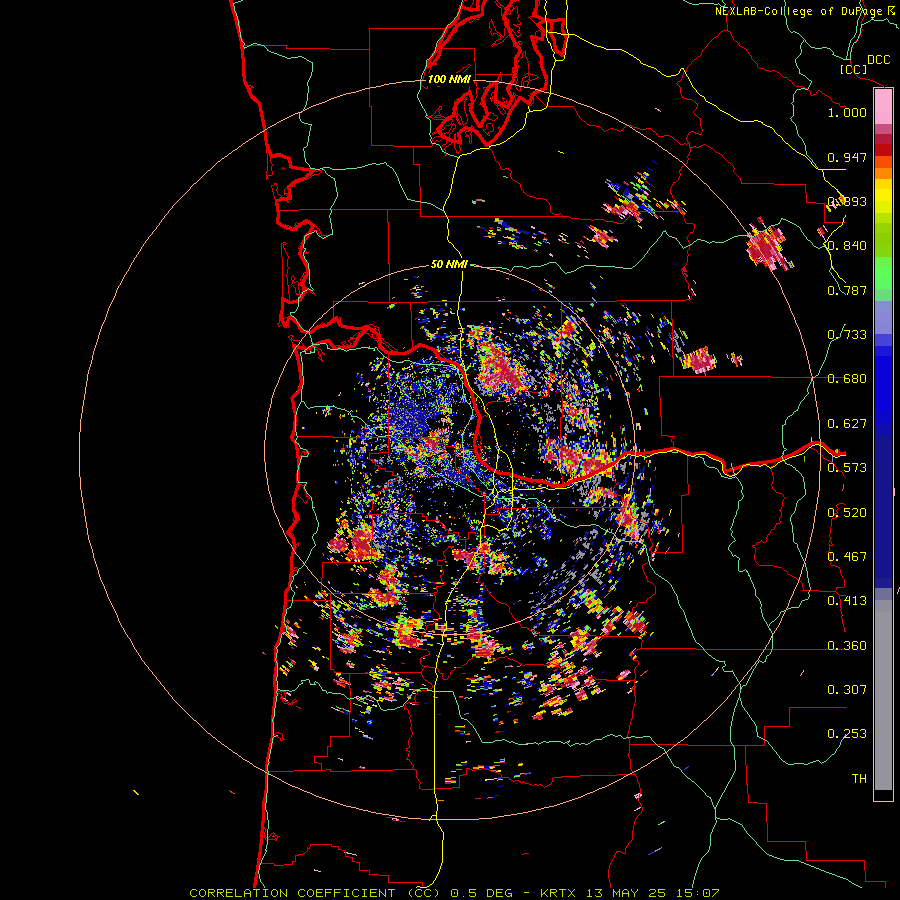Select the 0.680 scale value
The image size is (900, 900).
[847, 379]
